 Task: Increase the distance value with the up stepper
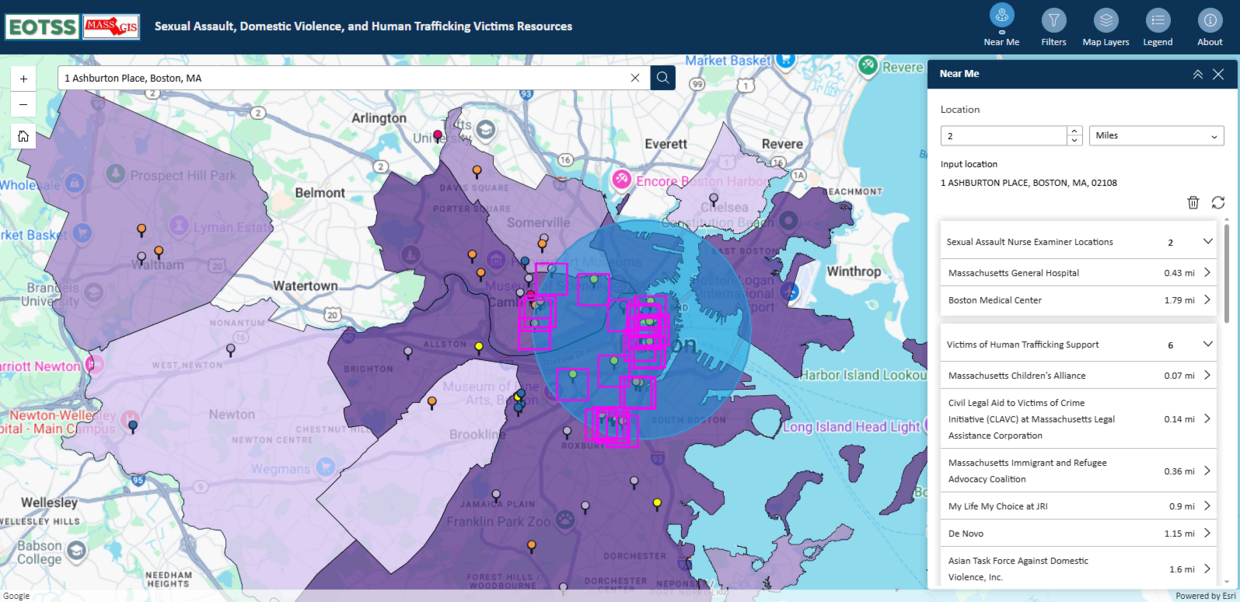[x=1073, y=130]
